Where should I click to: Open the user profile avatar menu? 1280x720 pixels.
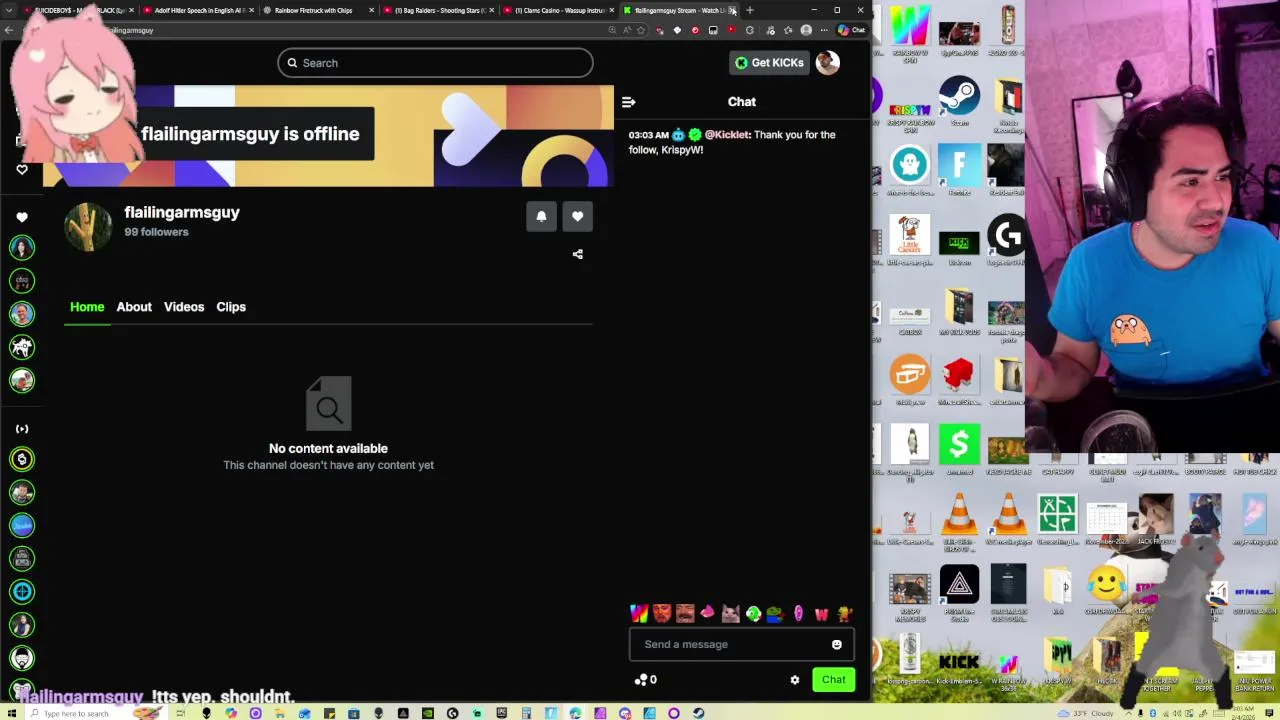point(827,63)
